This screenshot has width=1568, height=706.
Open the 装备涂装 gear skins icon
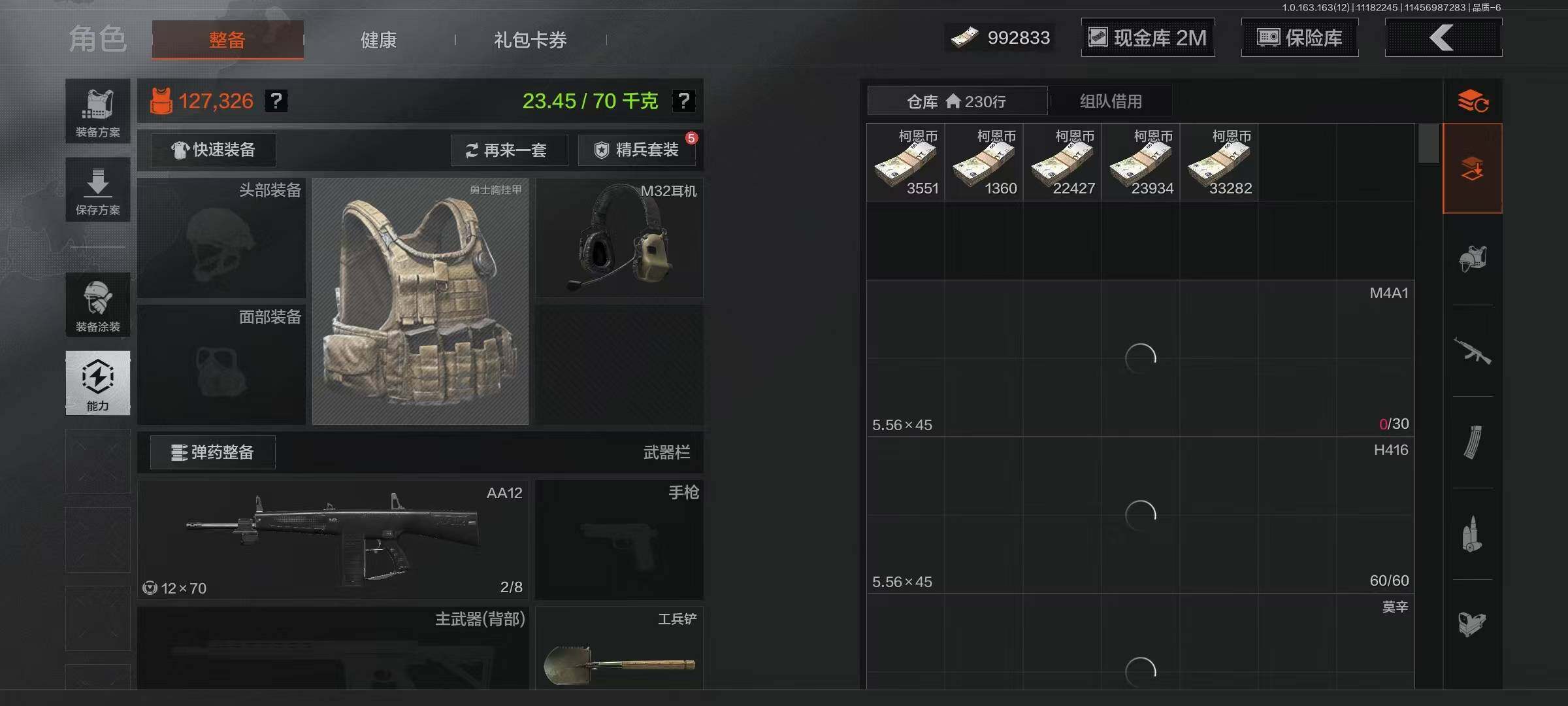[97, 305]
